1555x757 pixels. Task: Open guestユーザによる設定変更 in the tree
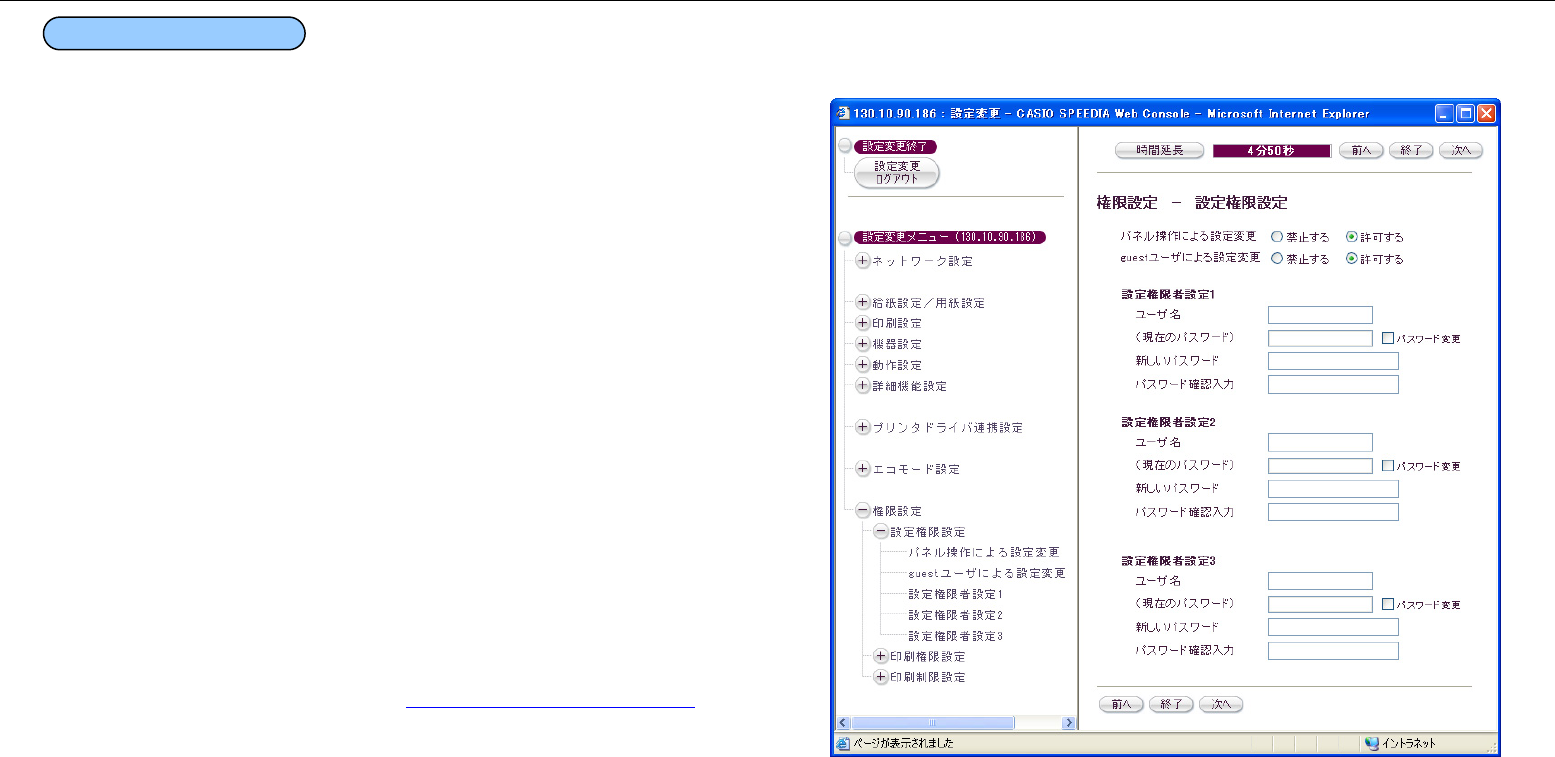(x=986, y=573)
